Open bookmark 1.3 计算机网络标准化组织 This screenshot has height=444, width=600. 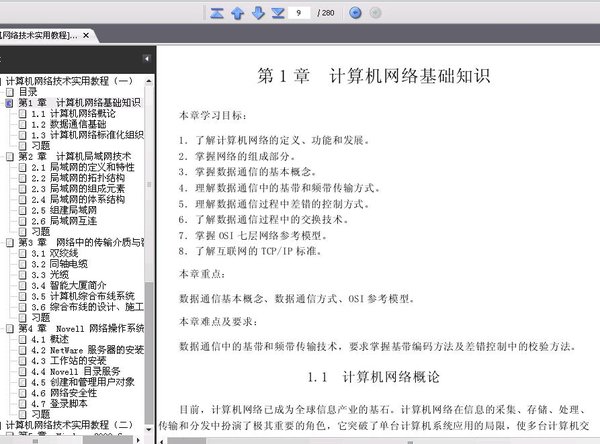(x=87, y=135)
